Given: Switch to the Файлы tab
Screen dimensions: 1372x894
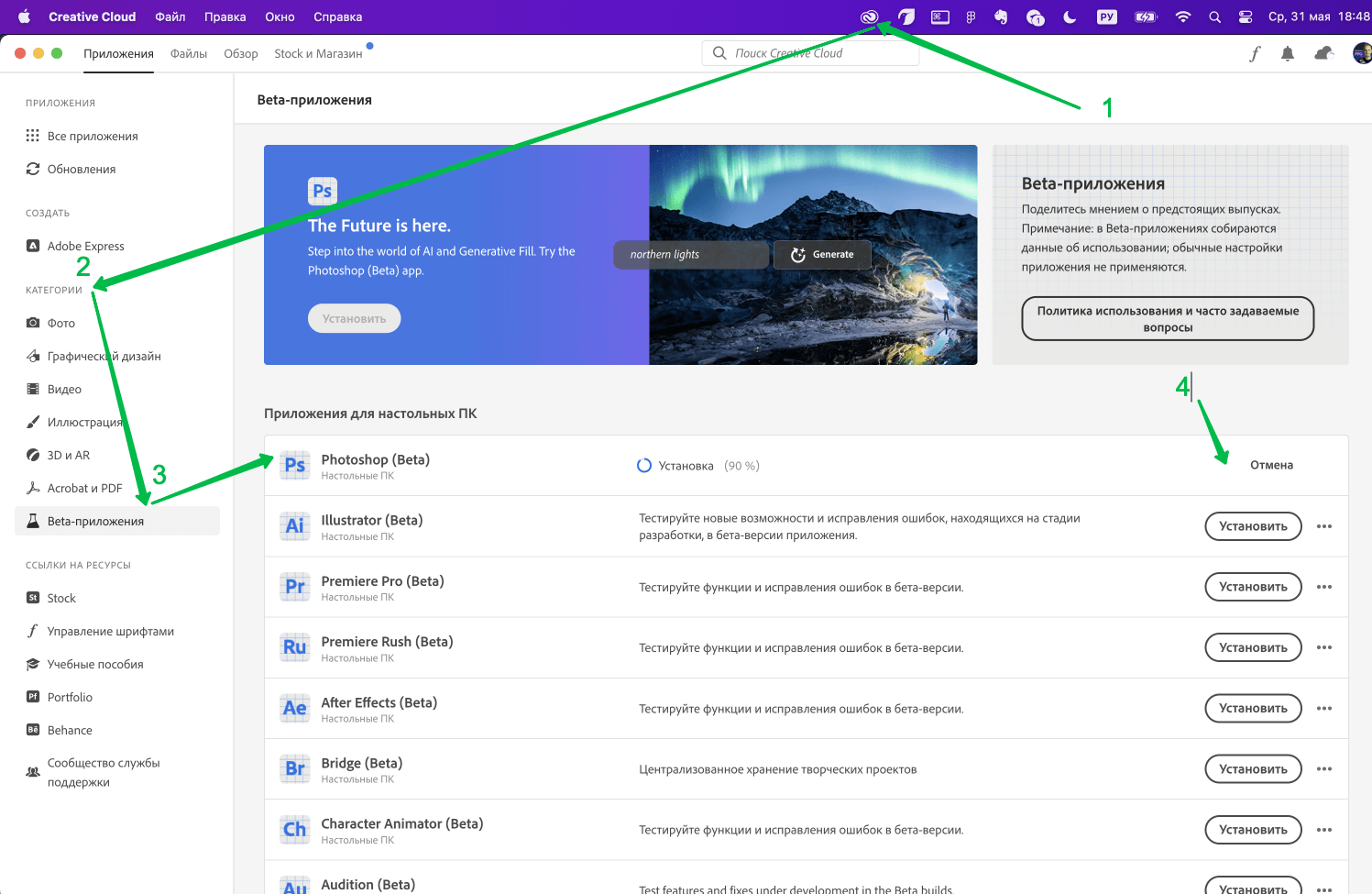Looking at the screenshot, I should coord(189,53).
